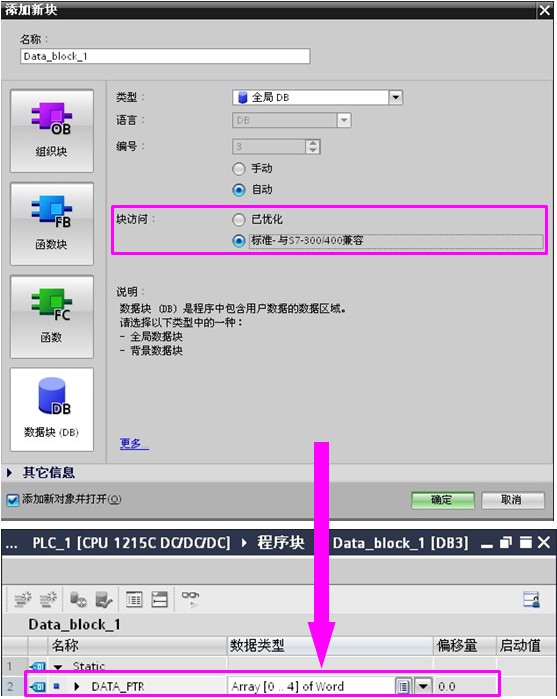Click the expanded mode table icon in toolbar
557x699 pixels.
point(134,599)
